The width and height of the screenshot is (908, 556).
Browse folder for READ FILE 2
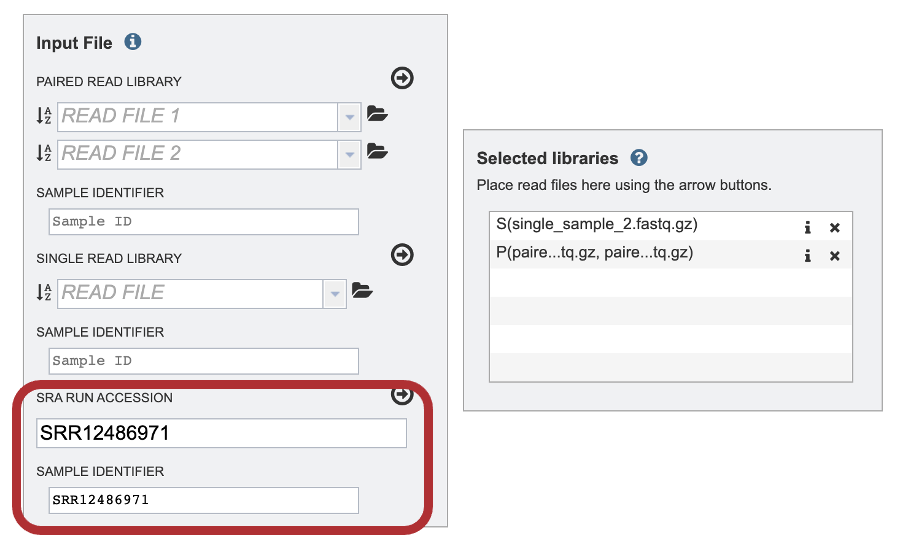coord(377,152)
